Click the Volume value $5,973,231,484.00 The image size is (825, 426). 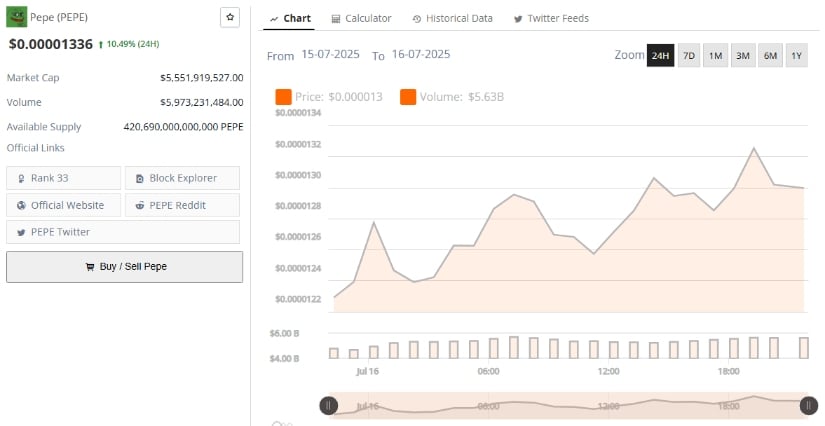202,103
